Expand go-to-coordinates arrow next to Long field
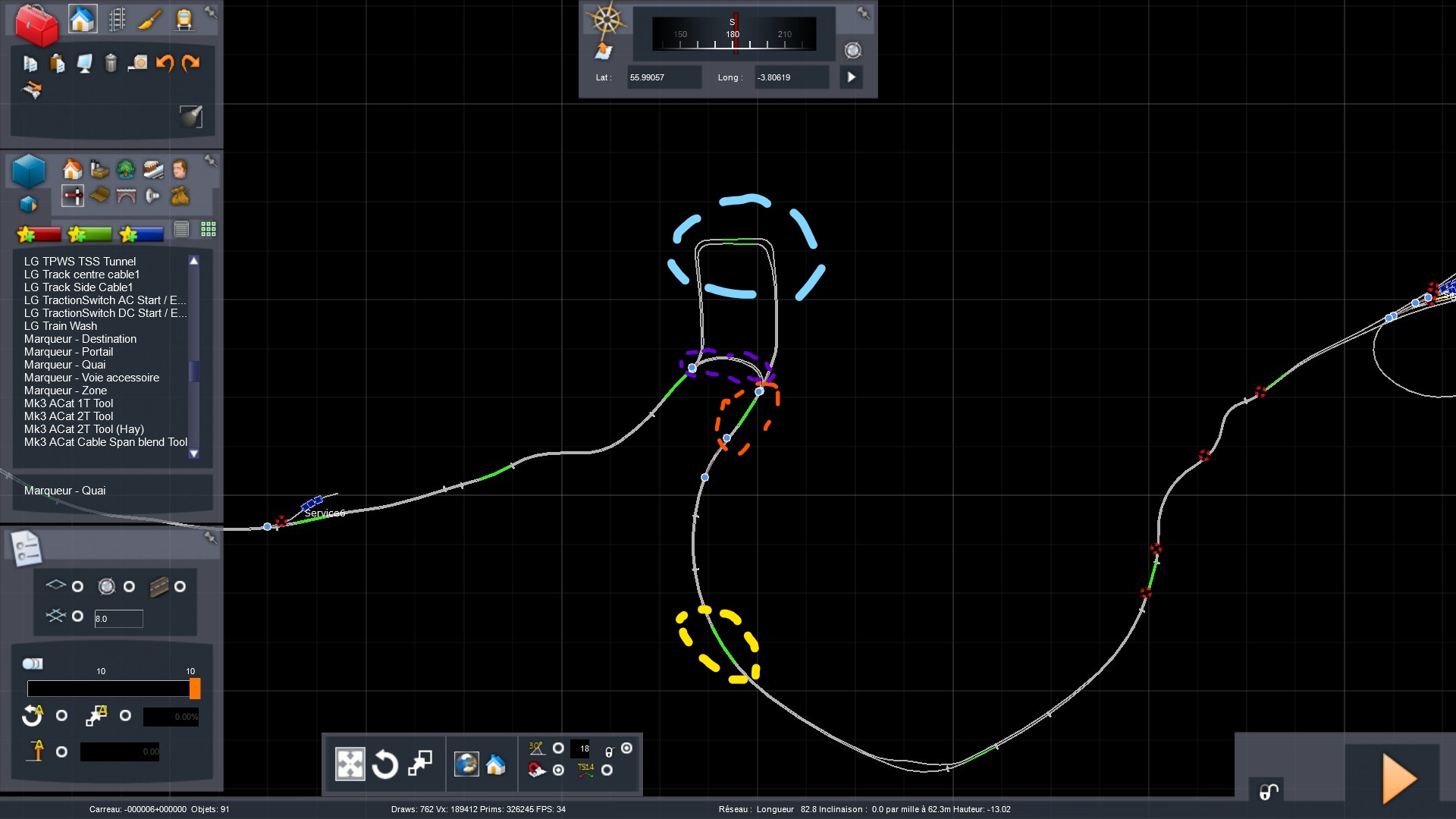 pyautogui.click(x=851, y=77)
